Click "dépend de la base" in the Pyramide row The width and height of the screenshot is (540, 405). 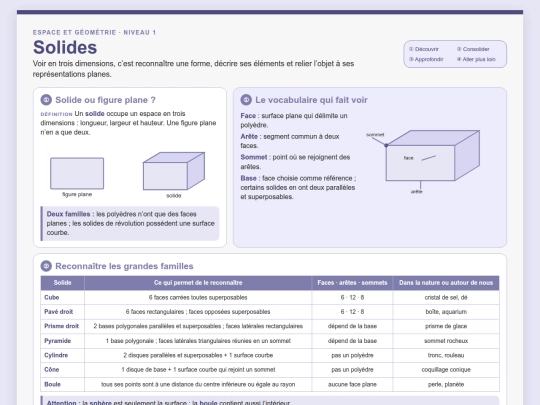(352, 341)
